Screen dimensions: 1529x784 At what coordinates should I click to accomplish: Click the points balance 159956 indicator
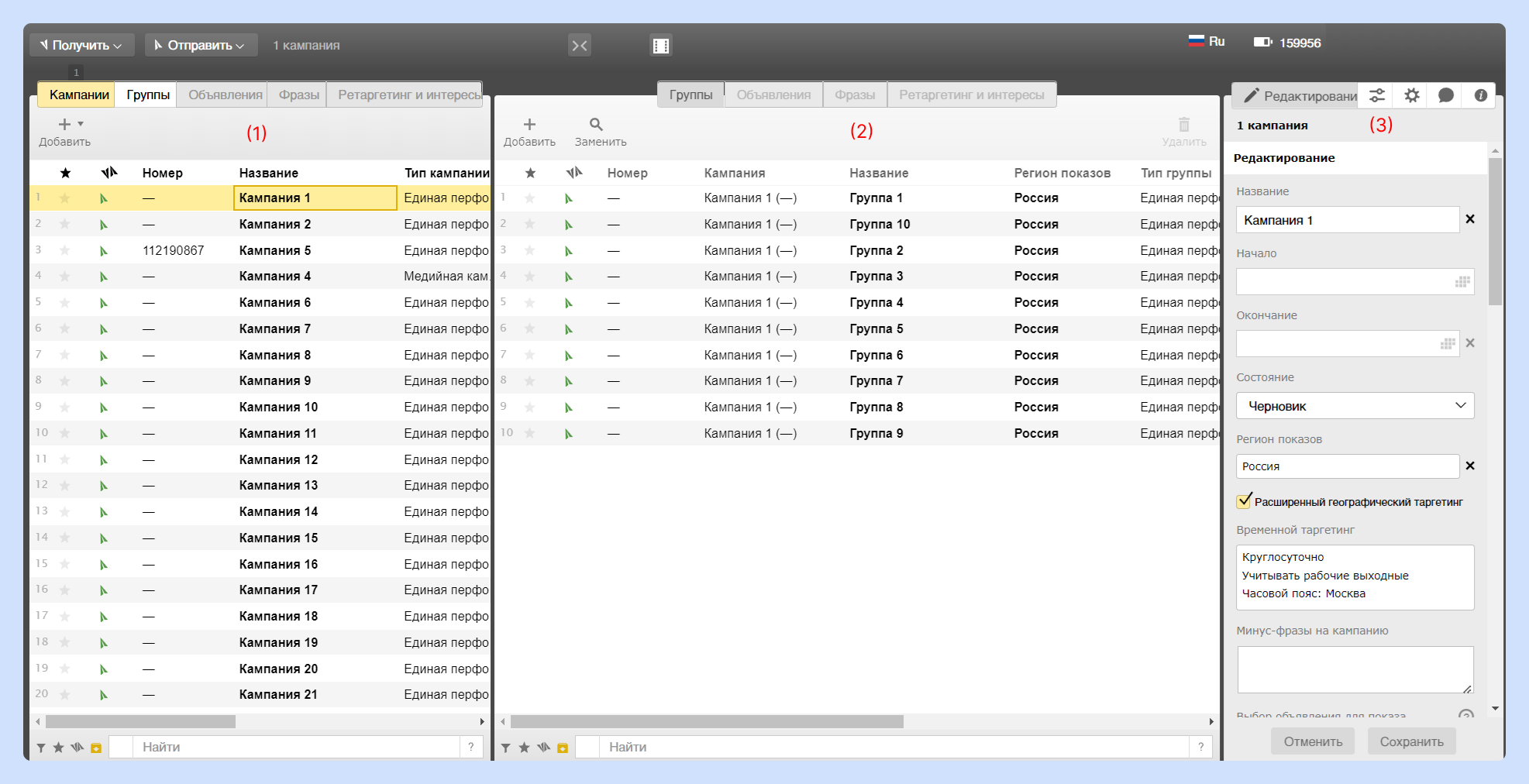pyautogui.click(x=1287, y=43)
